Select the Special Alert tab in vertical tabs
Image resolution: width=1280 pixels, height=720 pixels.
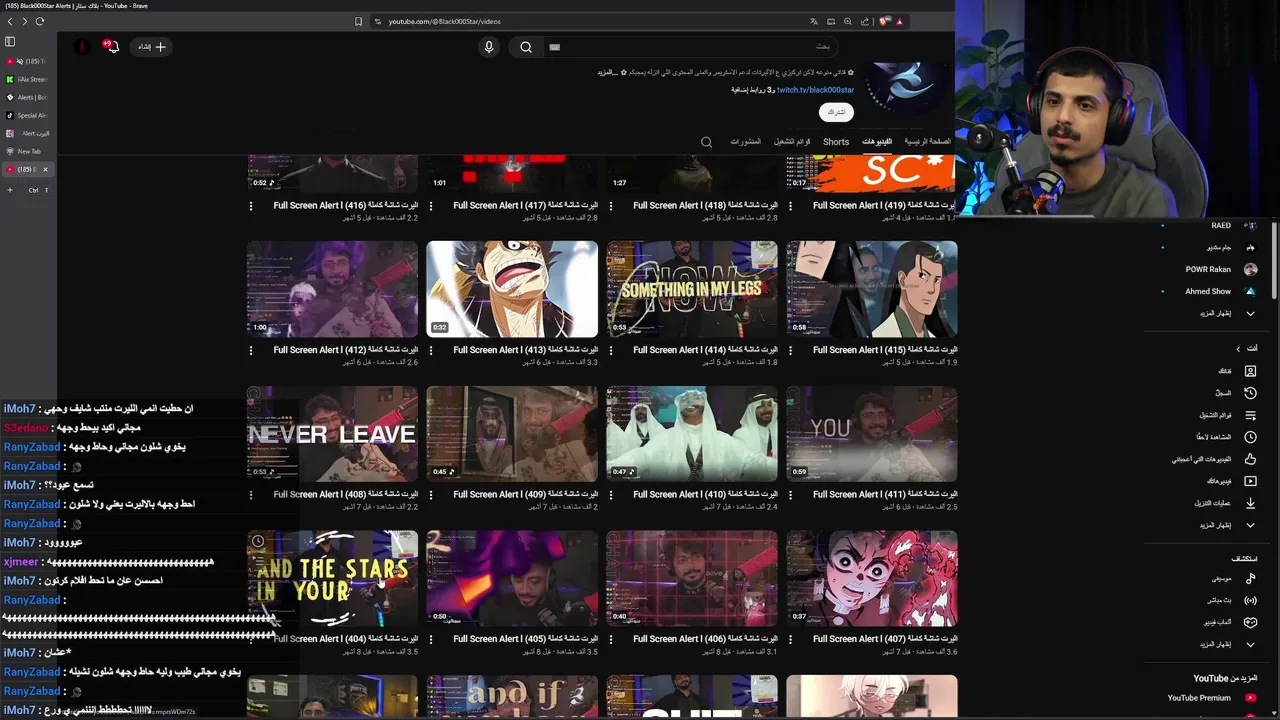tap(28, 115)
